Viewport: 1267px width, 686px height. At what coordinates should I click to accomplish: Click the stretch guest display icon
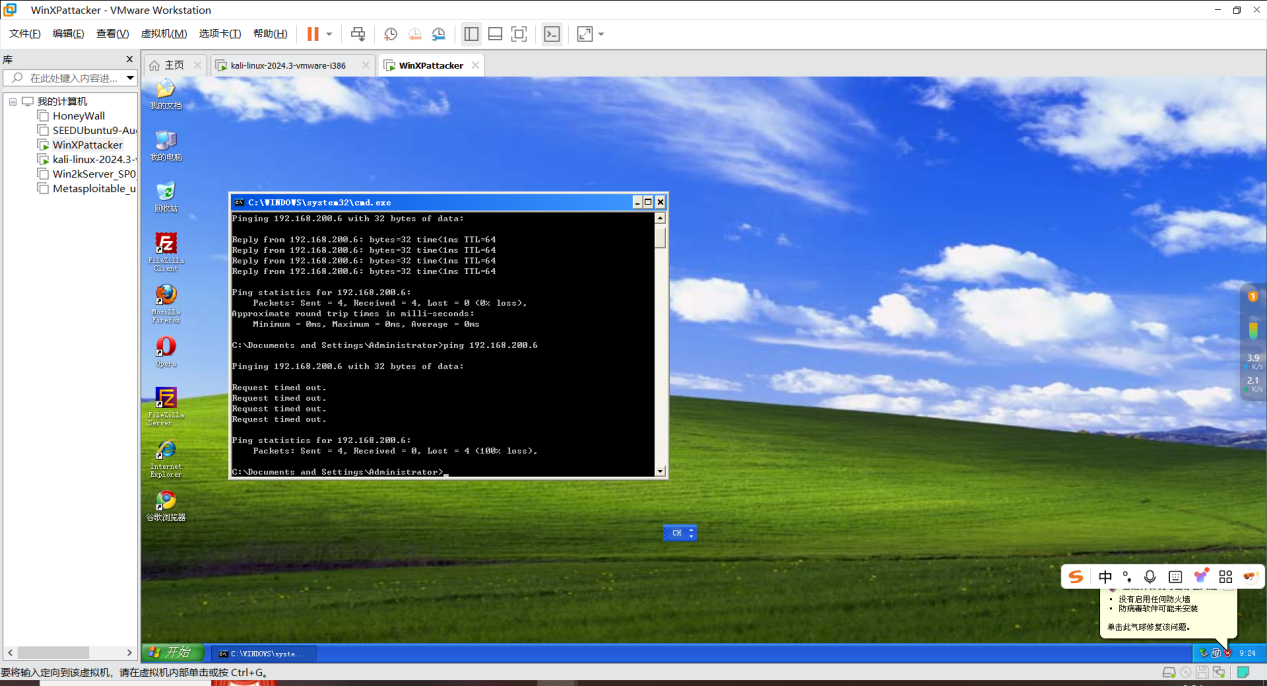[x=585, y=34]
